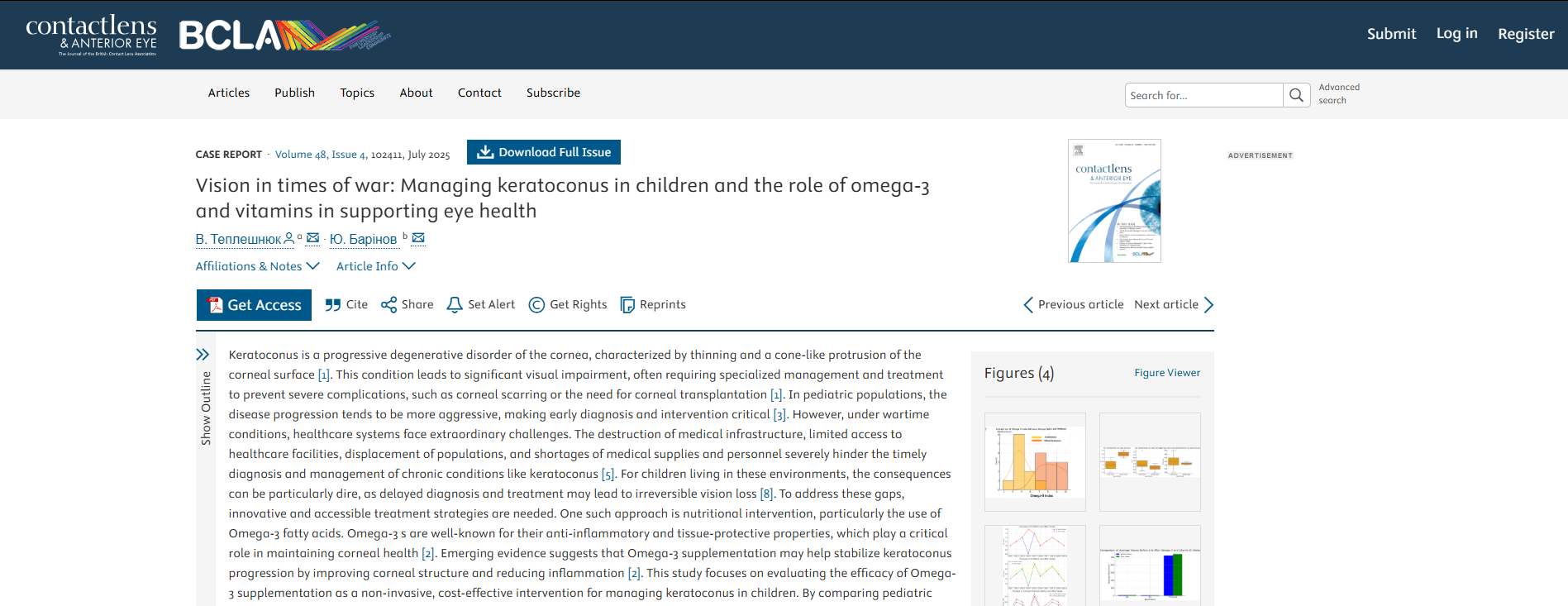Click the email envelope icon for Ю. Барінов
The width and height of the screenshot is (1568, 606).
[x=418, y=238]
